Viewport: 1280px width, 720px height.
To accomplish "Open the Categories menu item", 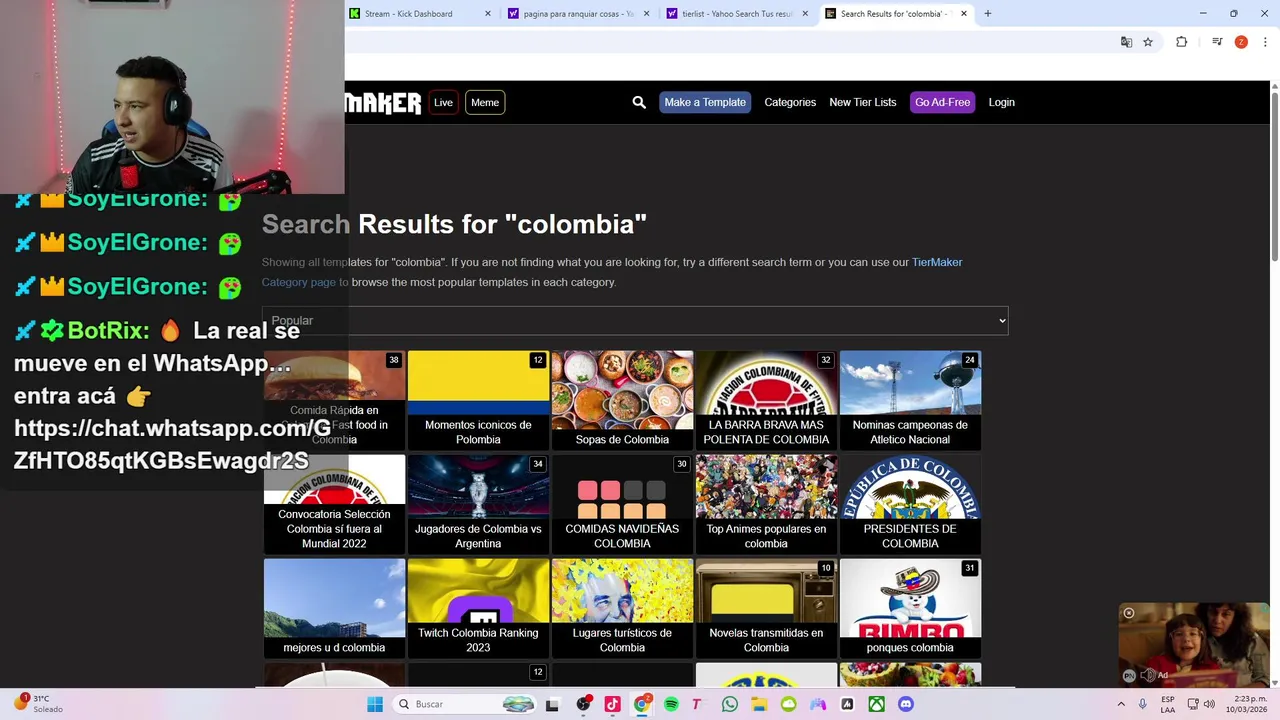I will click(x=790, y=102).
